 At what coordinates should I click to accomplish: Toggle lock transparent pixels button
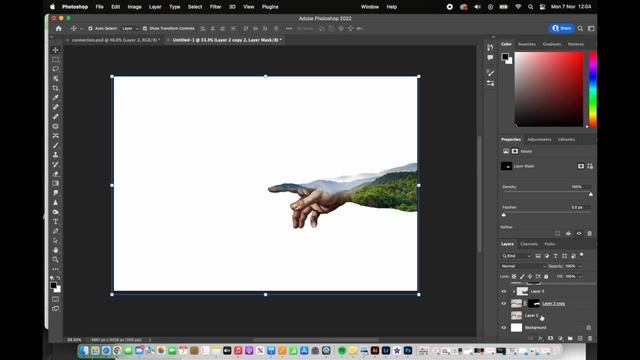[514, 276]
